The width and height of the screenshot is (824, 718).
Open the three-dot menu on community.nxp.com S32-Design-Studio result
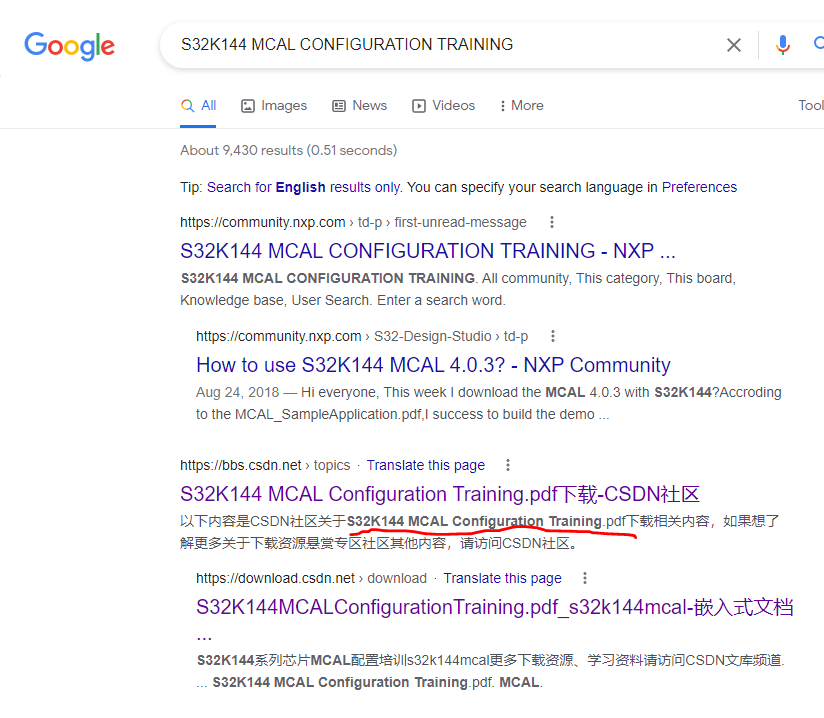click(x=553, y=337)
